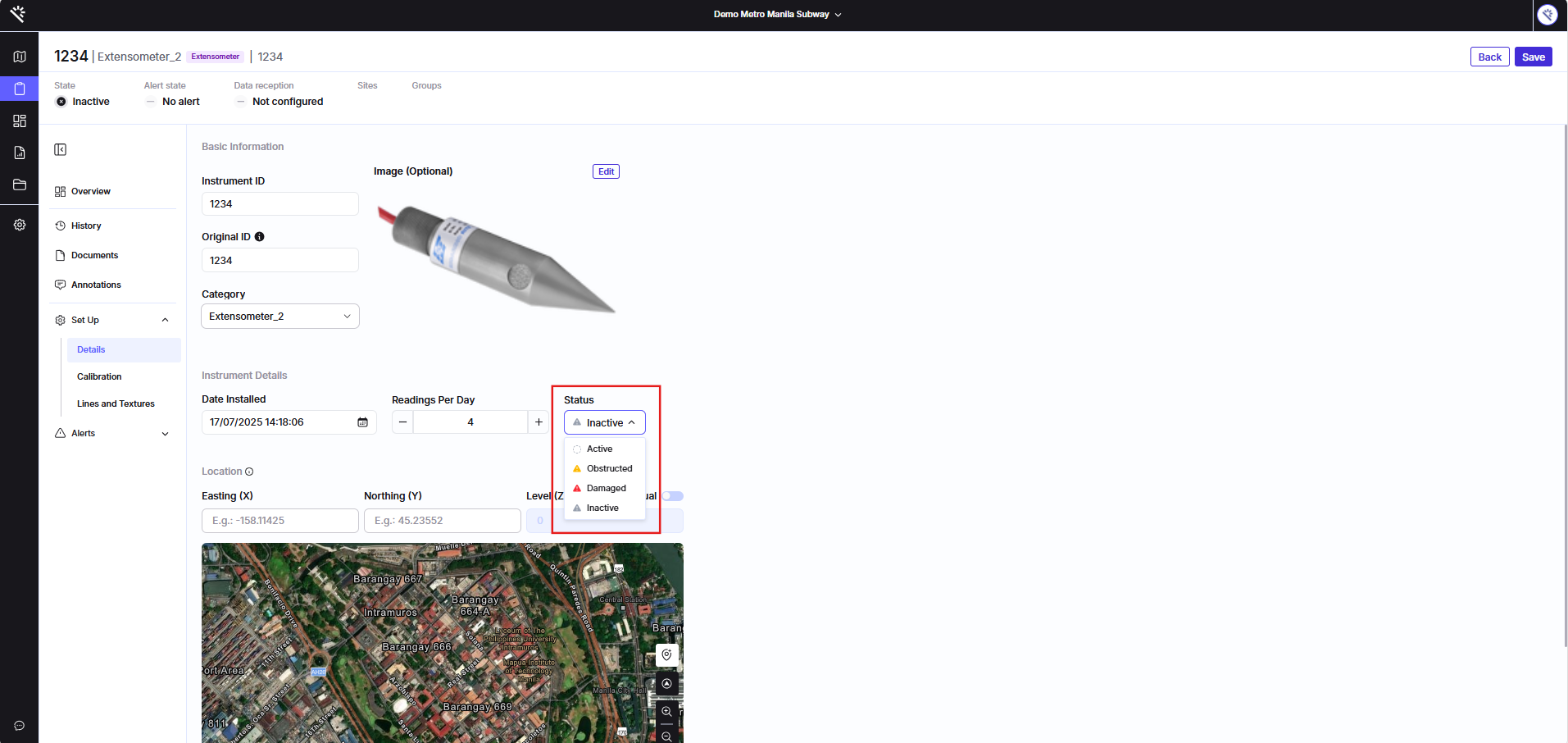Click the Original ID info icon

click(x=260, y=237)
